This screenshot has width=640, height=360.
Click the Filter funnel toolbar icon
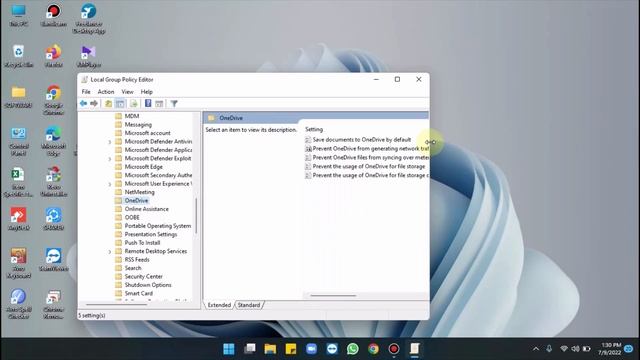[x=174, y=104]
